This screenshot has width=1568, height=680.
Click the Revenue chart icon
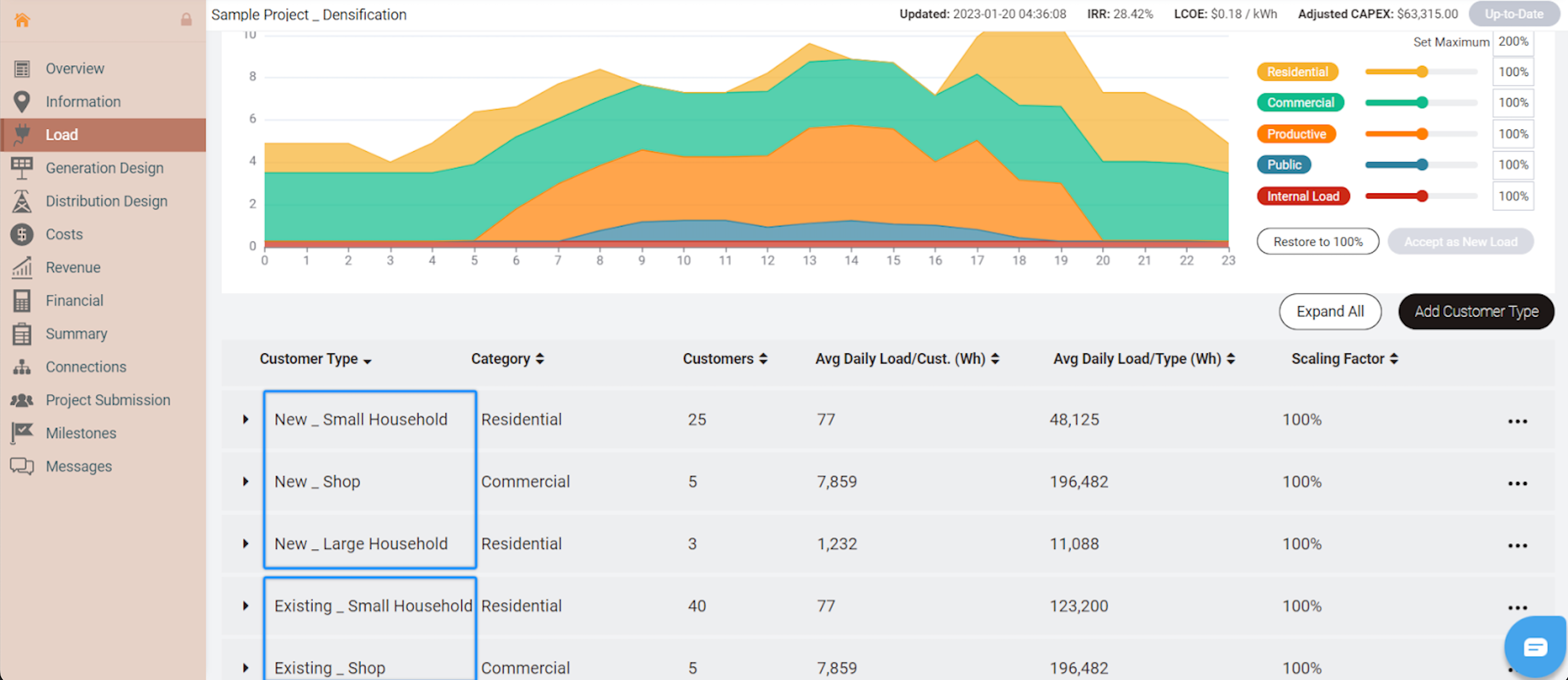click(x=22, y=268)
